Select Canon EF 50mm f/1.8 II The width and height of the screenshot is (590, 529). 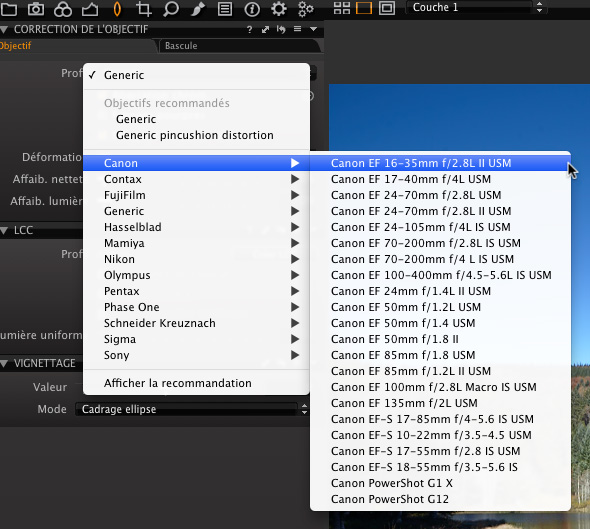[440, 339]
